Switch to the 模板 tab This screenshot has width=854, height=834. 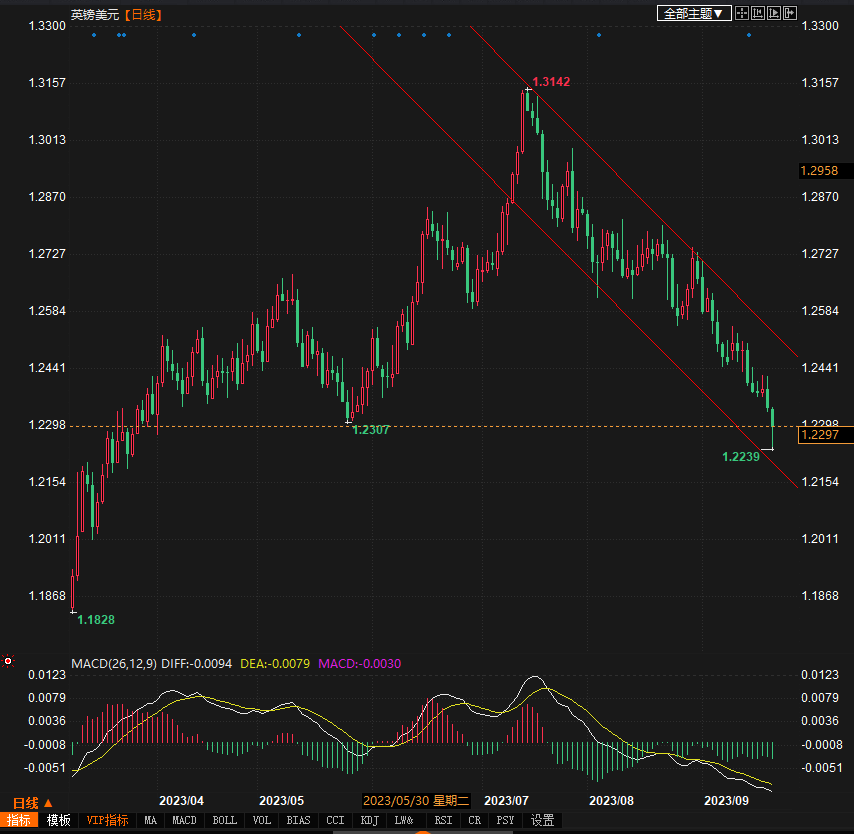coord(59,820)
